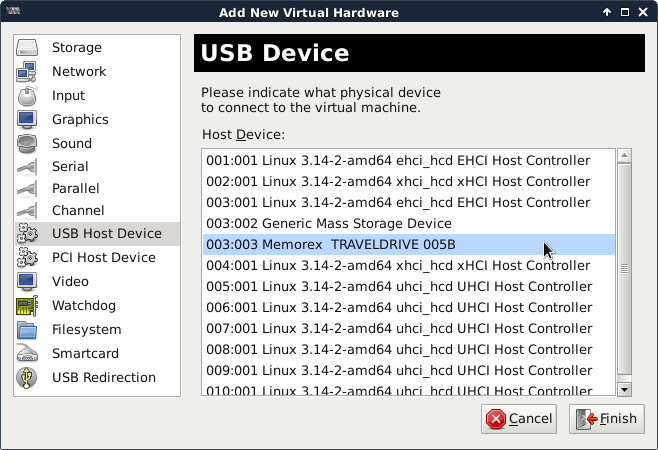Choose the 001:001 EHCI Host Controller
This screenshot has width=658, height=450.
point(397,160)
